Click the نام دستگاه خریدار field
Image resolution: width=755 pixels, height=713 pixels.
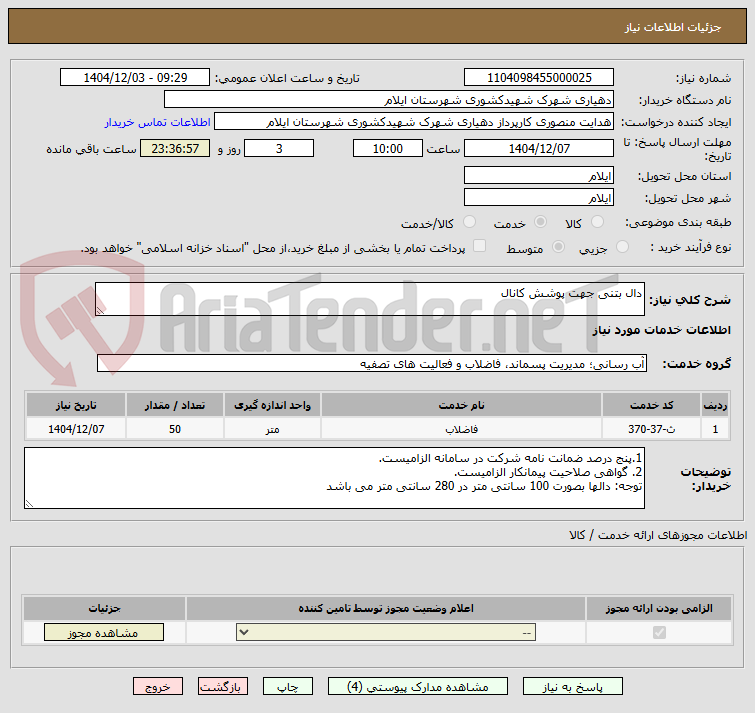coord(389,100)
